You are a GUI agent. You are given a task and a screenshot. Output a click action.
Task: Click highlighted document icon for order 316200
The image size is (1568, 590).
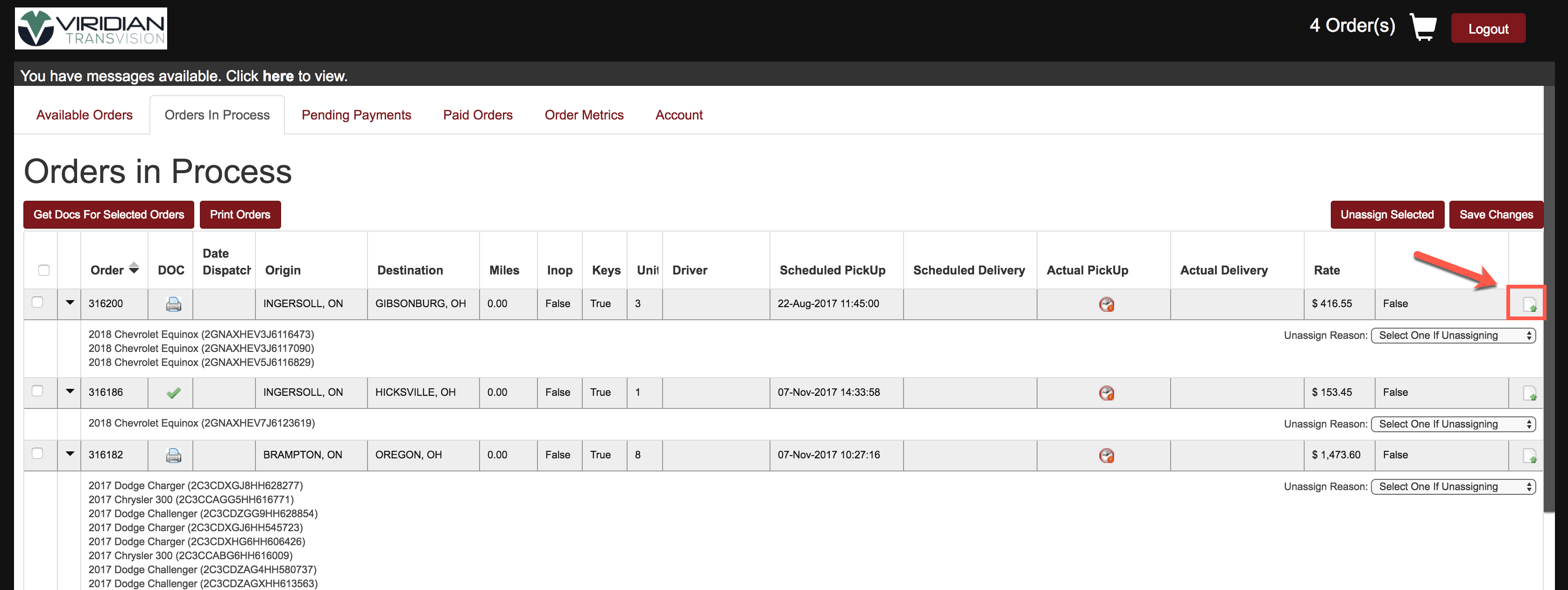point(1529,304)
